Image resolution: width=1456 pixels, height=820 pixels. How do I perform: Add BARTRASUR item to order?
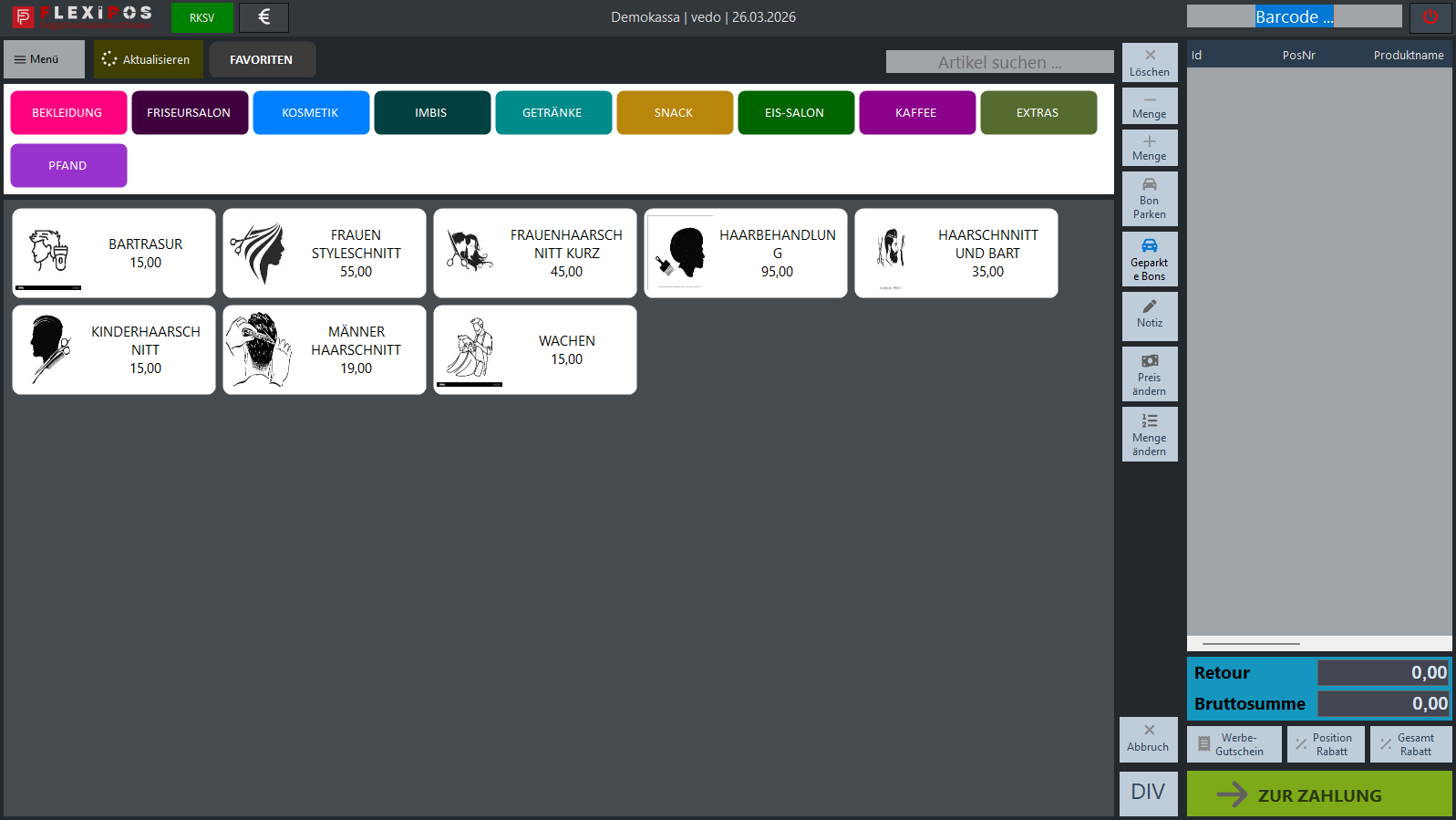coord(114,254)
